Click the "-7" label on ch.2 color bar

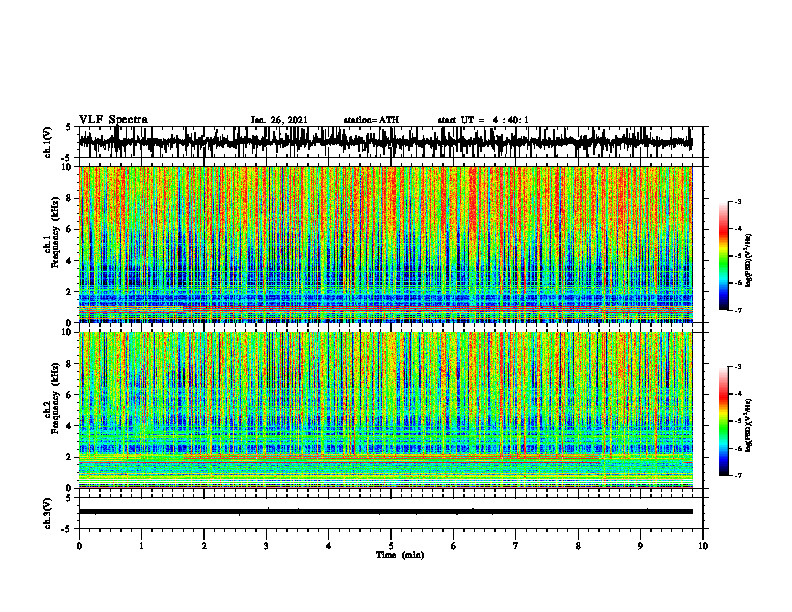point(737,476)
